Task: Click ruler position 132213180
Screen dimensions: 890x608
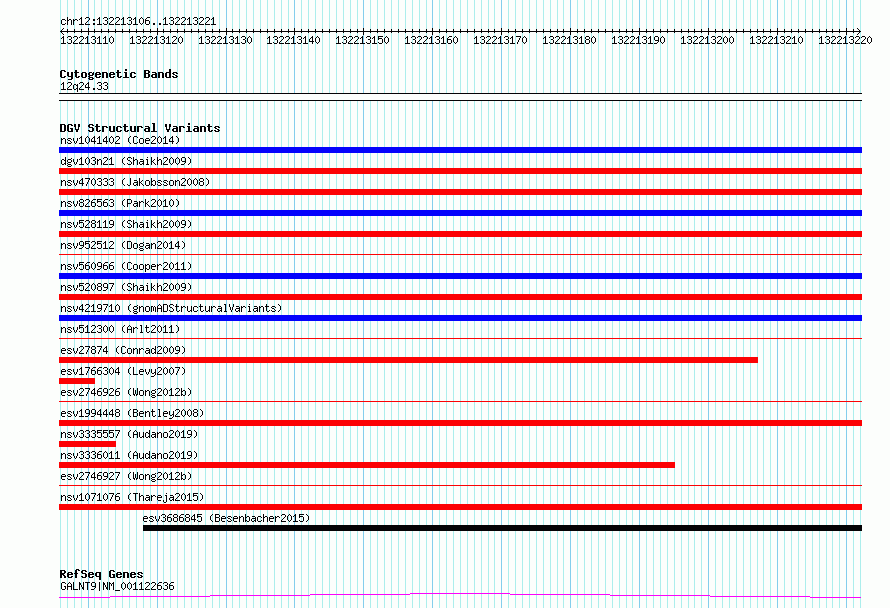Action: click(x=569, y=40)
